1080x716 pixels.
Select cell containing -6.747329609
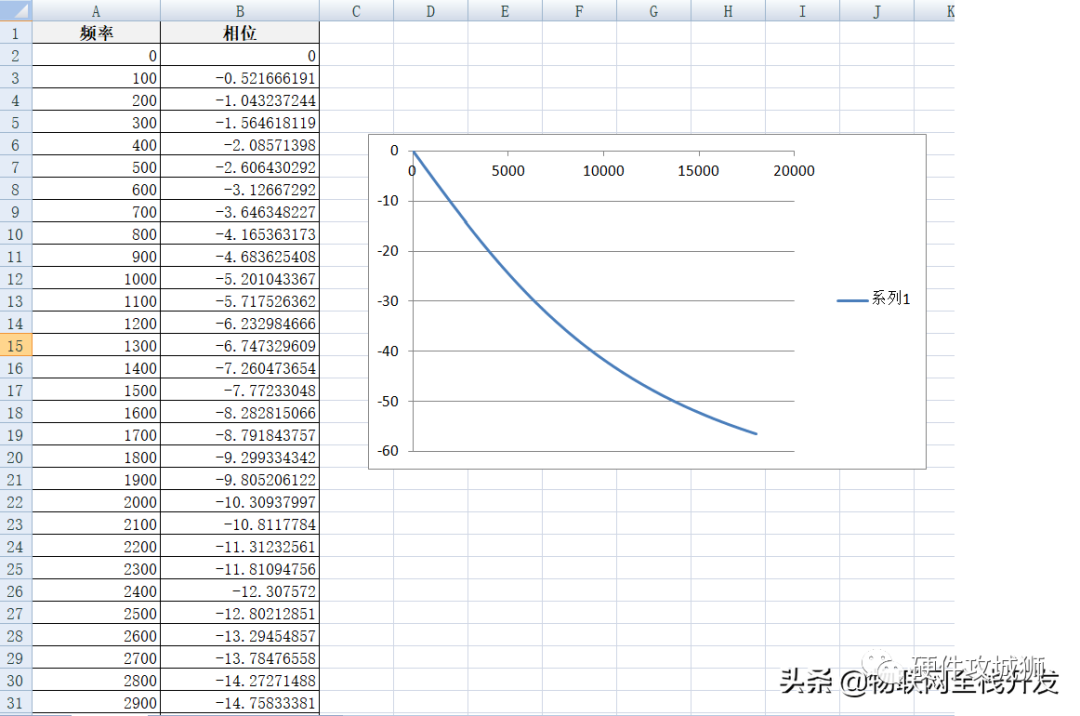click(x=240, y=346)
